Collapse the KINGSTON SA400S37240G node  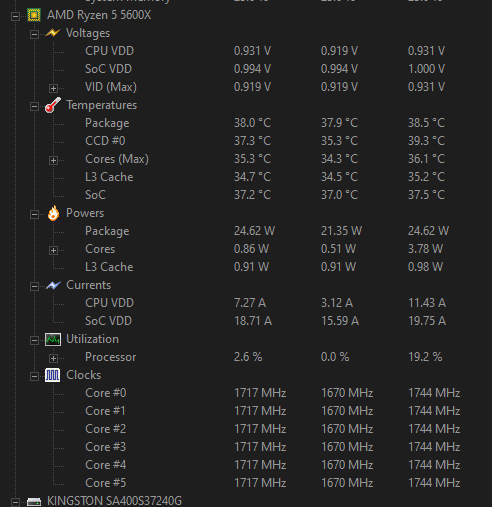click(15, 502)
